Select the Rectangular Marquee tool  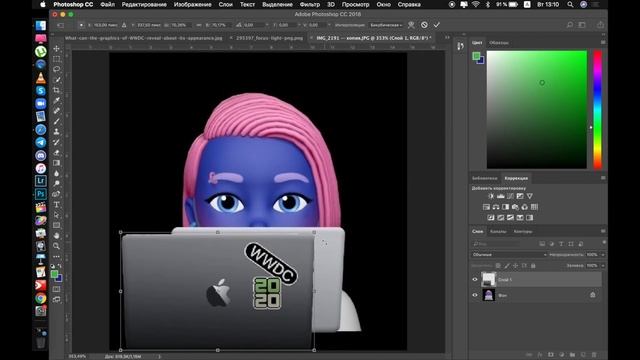point(56,59)
